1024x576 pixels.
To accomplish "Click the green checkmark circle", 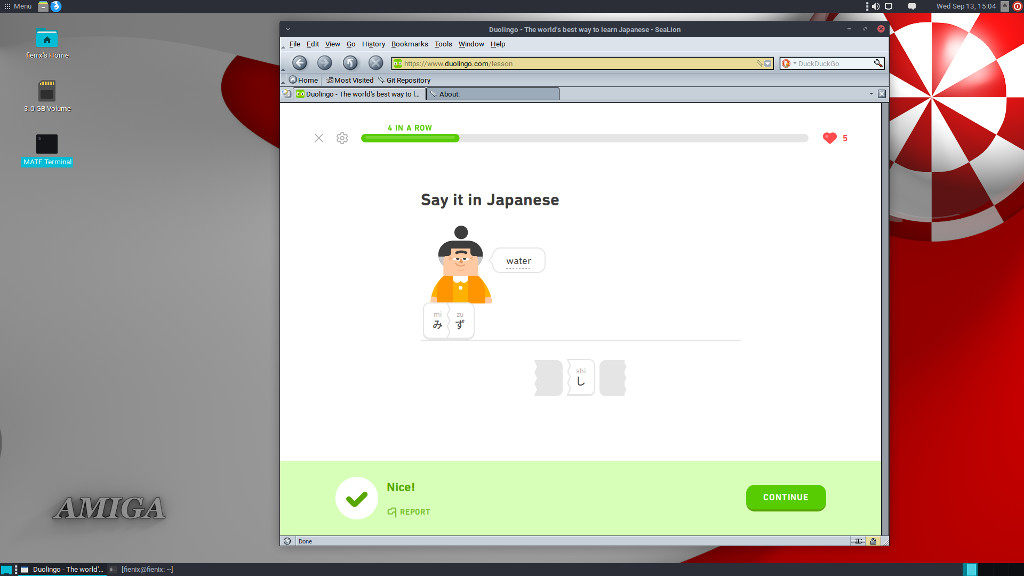I will pos(357,498).
